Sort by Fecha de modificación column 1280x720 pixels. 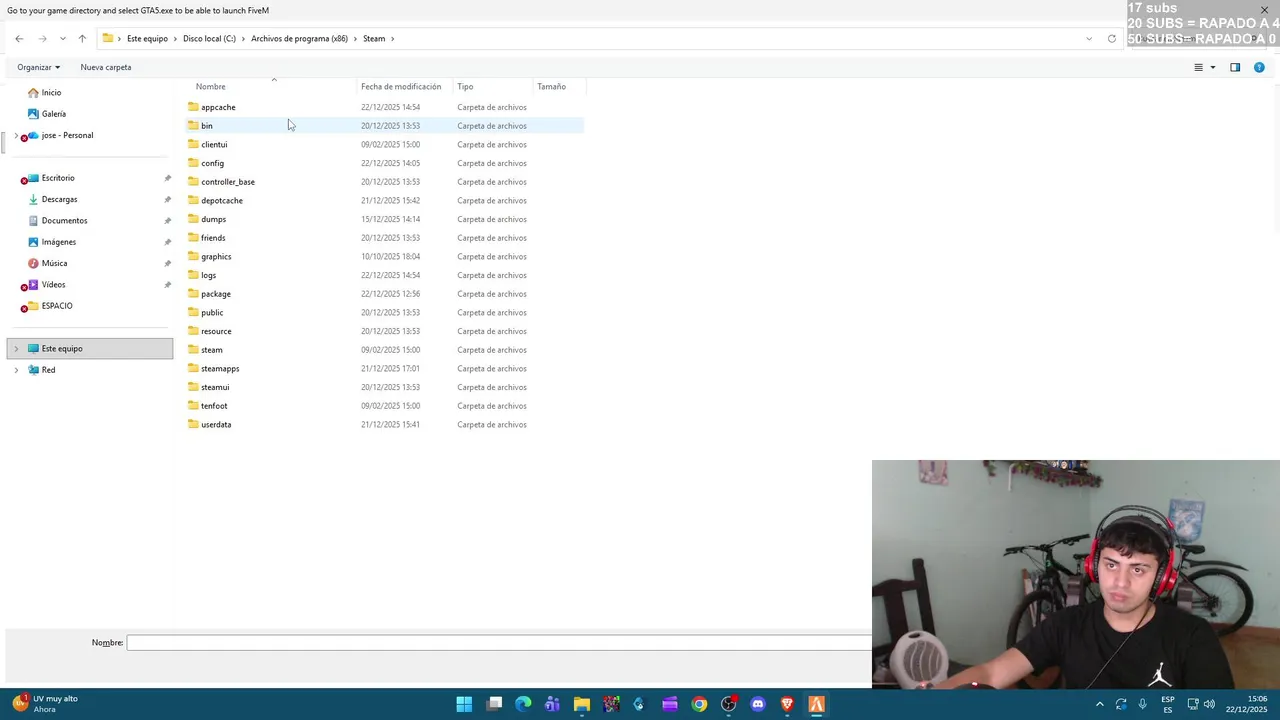point(401,87)
